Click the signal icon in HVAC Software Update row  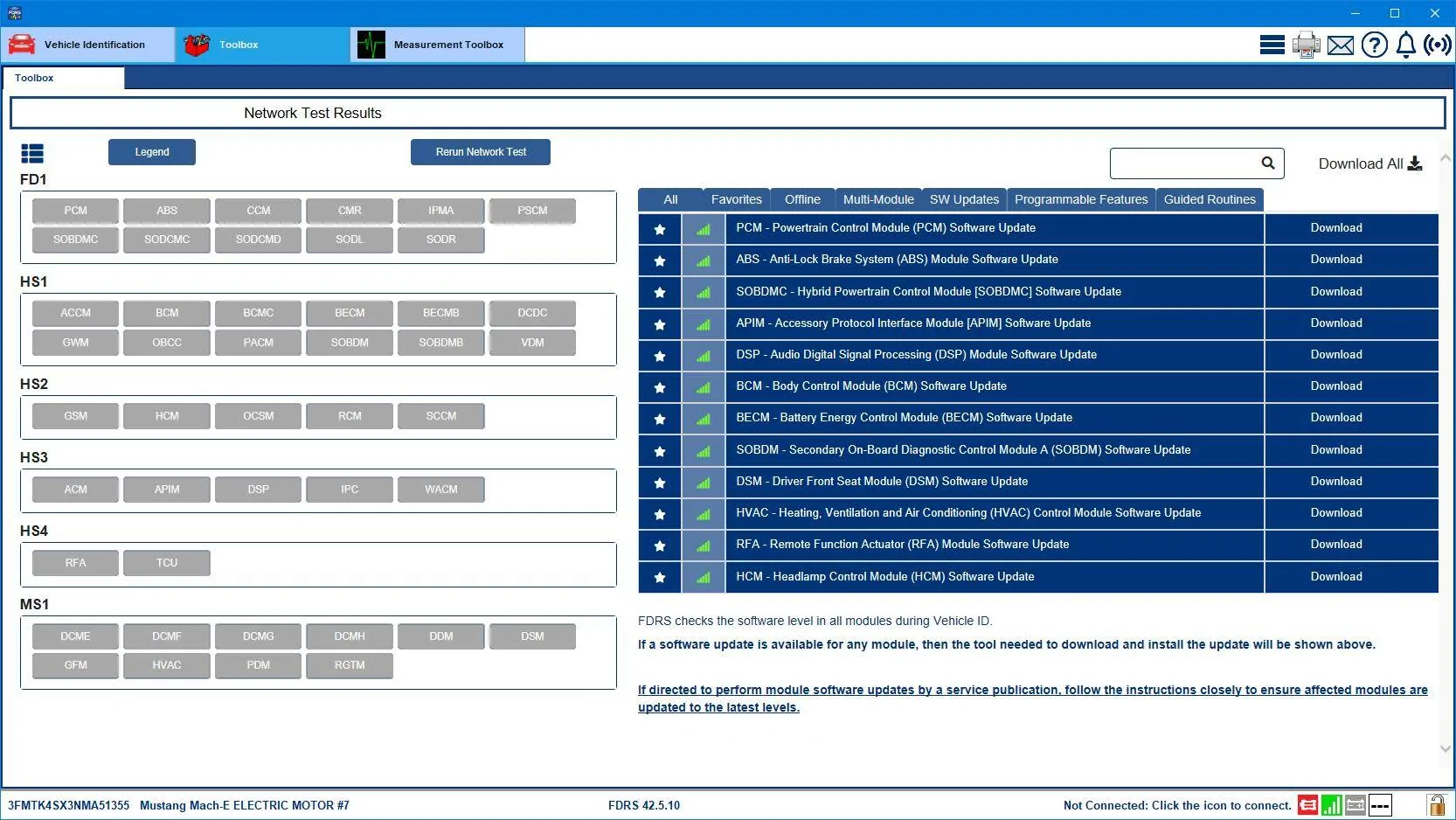pos(704,514)
